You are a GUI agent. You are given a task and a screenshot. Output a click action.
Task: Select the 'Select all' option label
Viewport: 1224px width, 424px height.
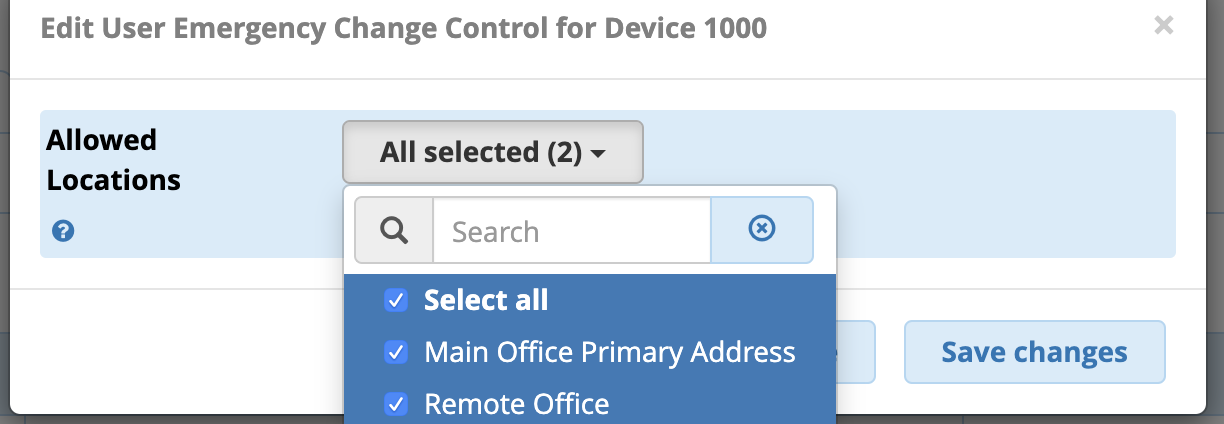(x=486, y=300)
